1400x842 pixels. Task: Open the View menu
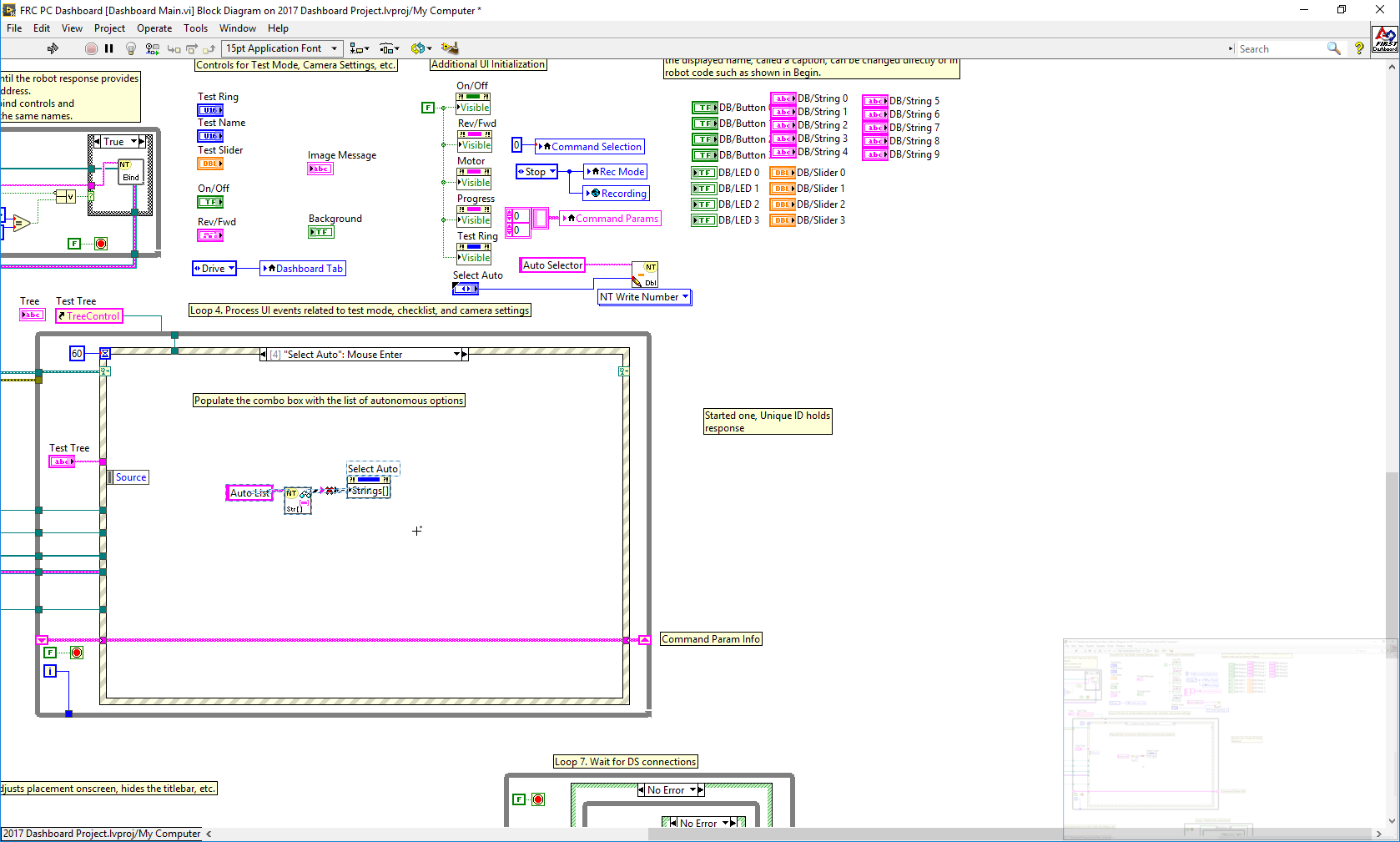[x=73, y=28]
